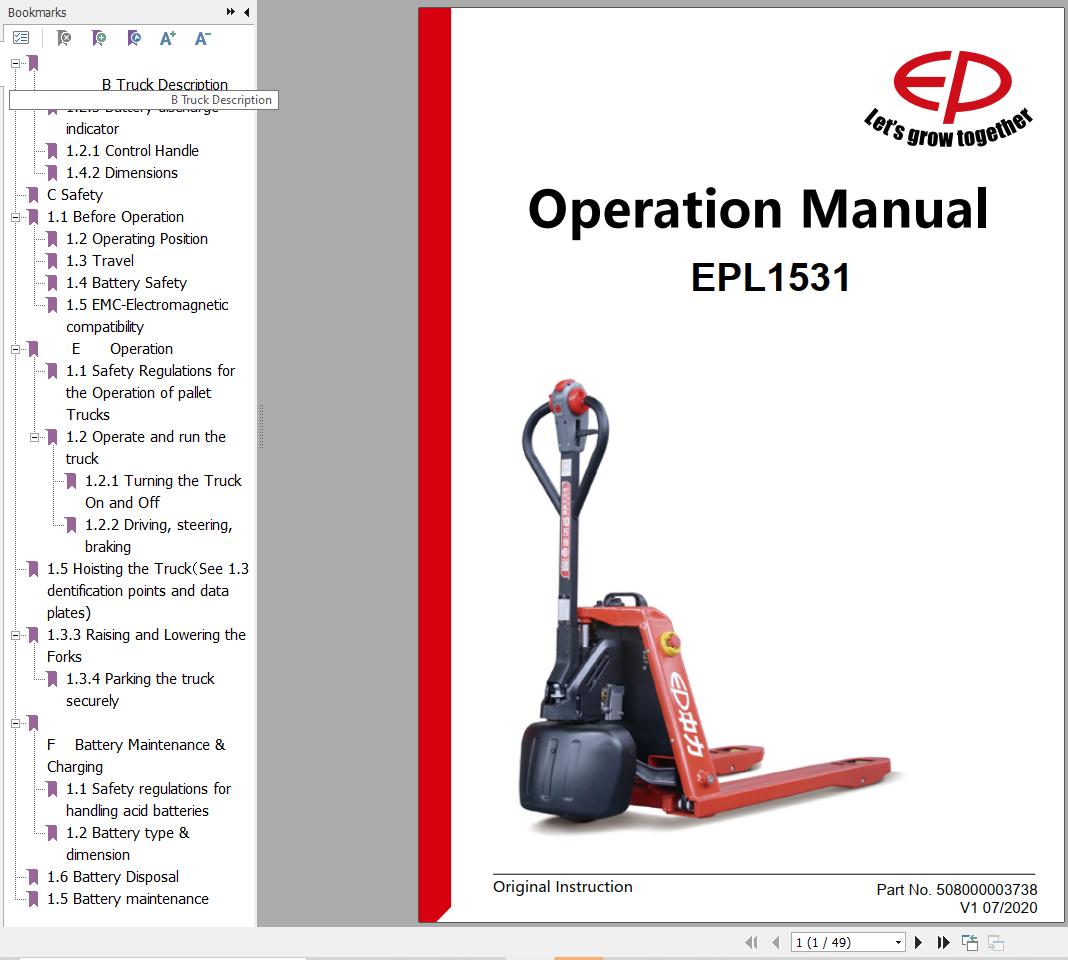Click the panel splitter grip handle
Image resolution: width=1068 pixels, height=960 pixels.
click(261, 427)
